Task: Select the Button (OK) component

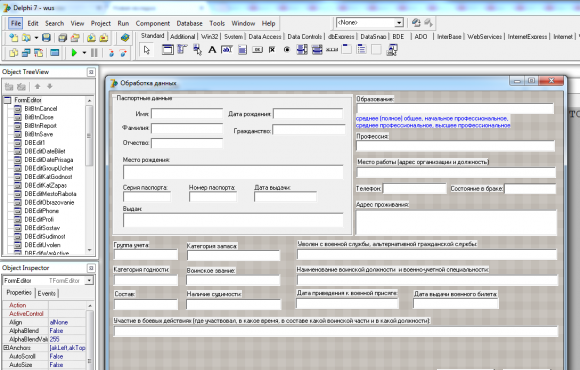Action: (257, 50)
